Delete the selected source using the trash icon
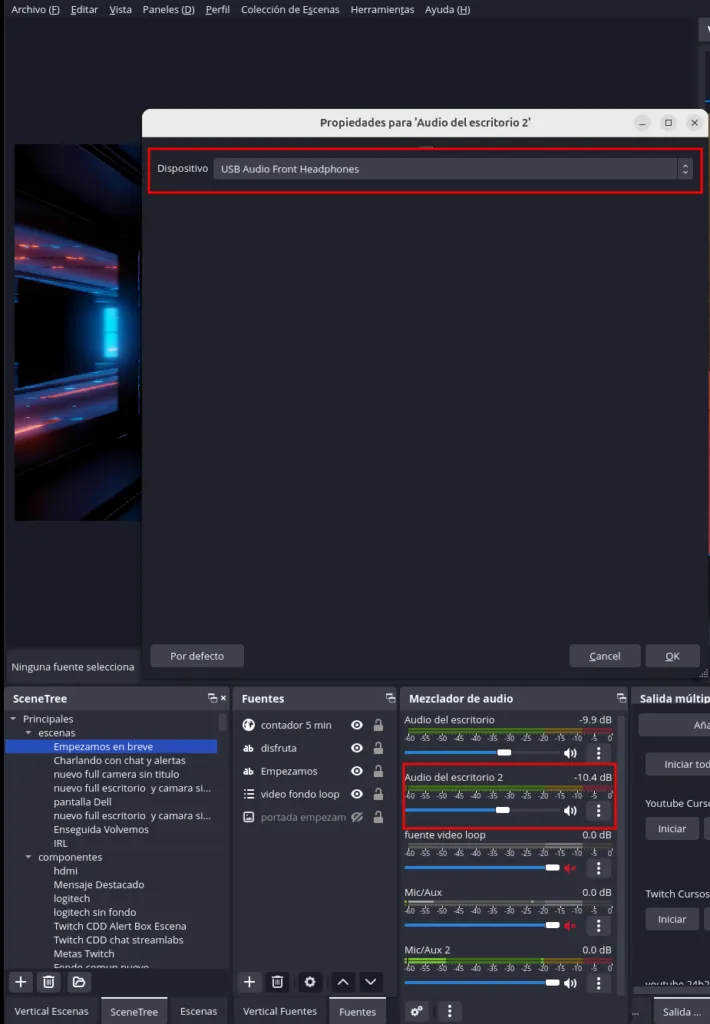710x1024 pixels. click(278, 982)
